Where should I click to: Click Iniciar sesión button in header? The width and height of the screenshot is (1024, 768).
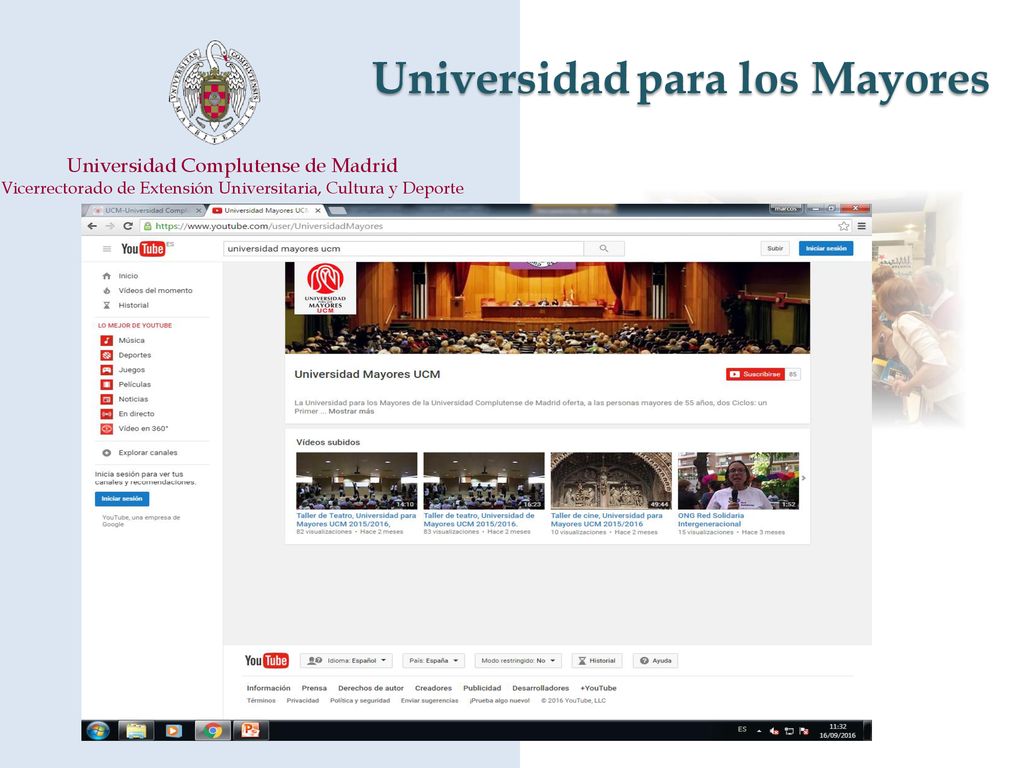coord(826,249)
